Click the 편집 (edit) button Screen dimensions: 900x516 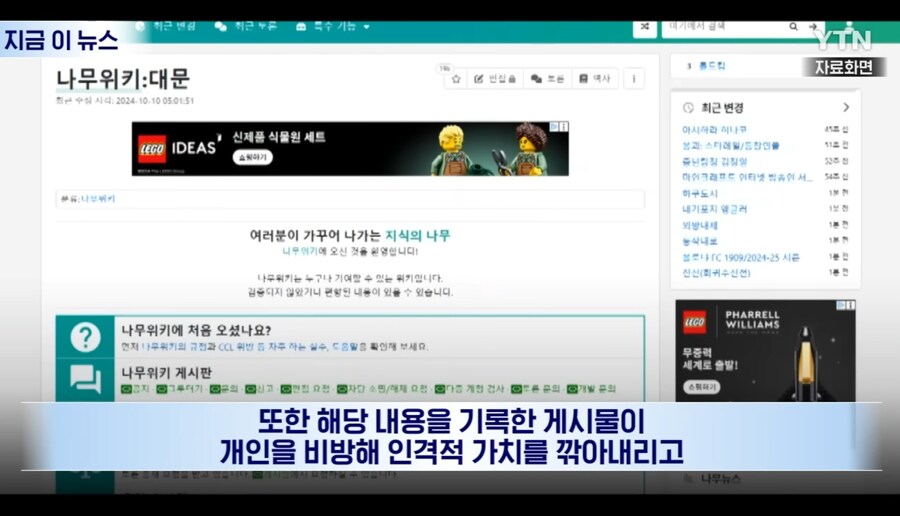pos(493,78)
